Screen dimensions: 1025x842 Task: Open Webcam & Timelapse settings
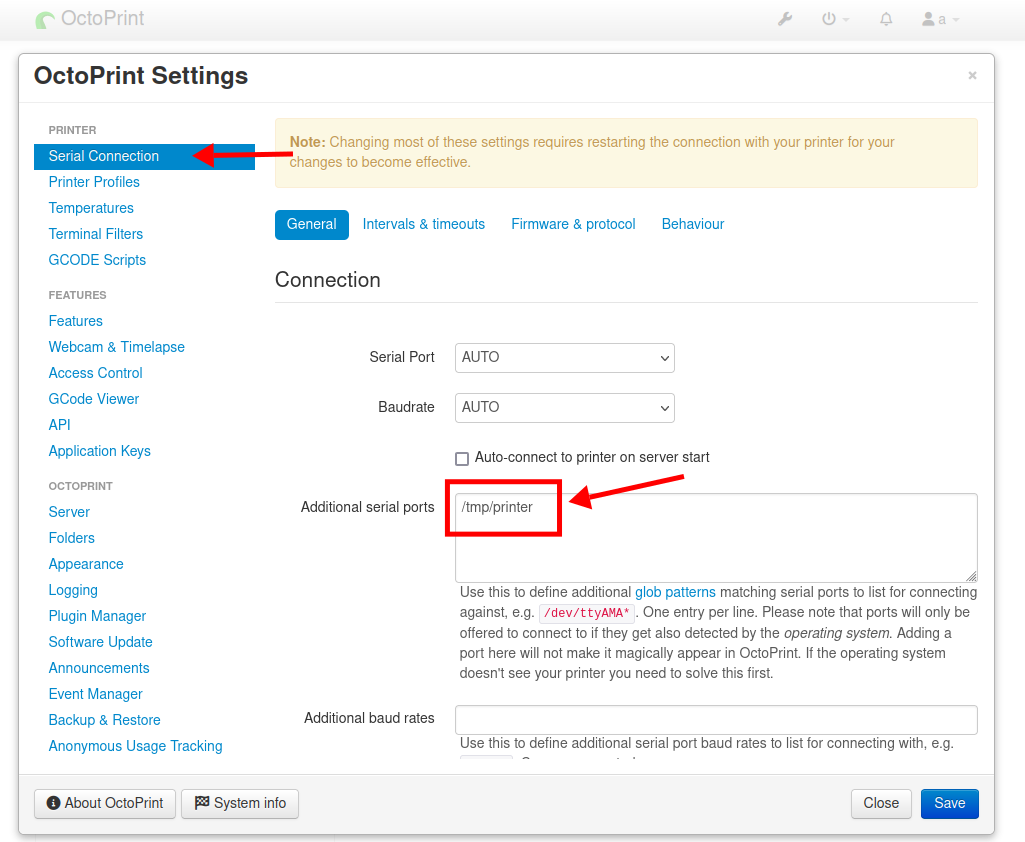point(116,347)
